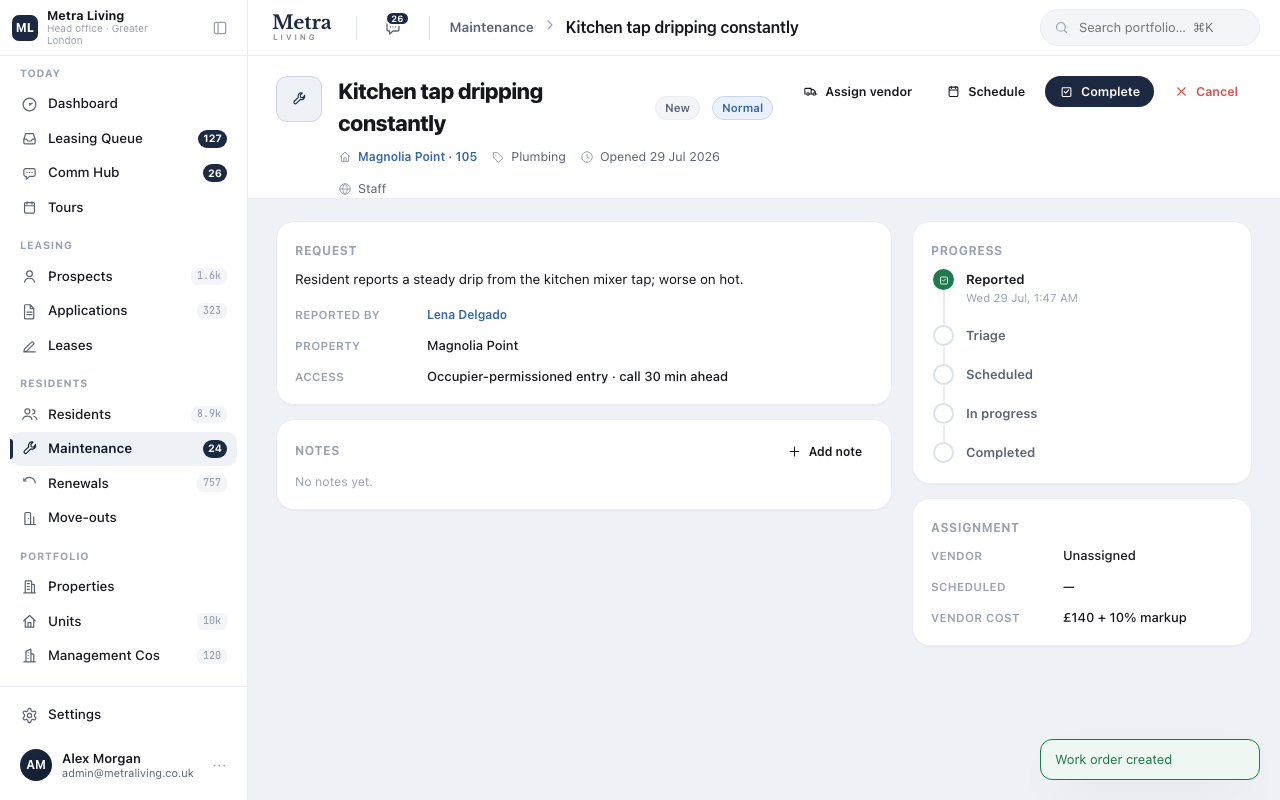Open Lena Delgado reporter link
Image resolution: width=1280 pixels, height=800 pixels.
point(467,315)
